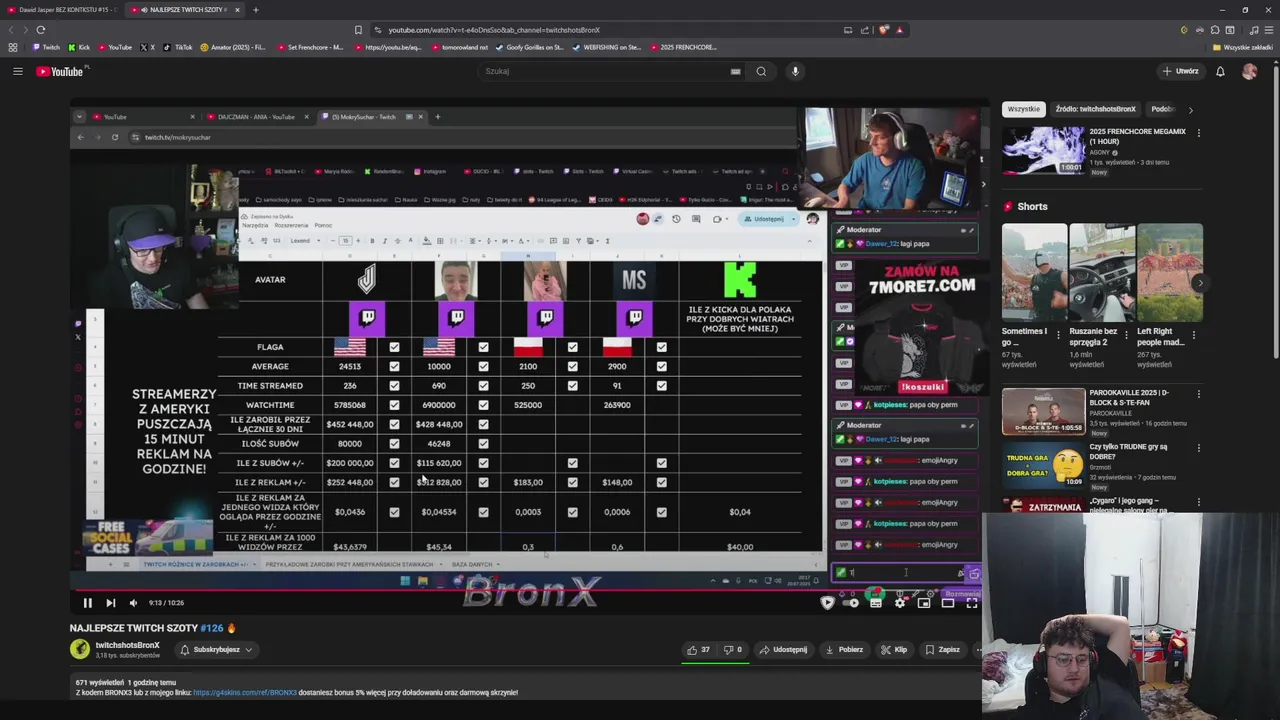Open Ruszanie bez sprzęgła 2 short
The width and height of the screenshot is (1280, 720).
pyautogui.click(x=1102, y=272)
